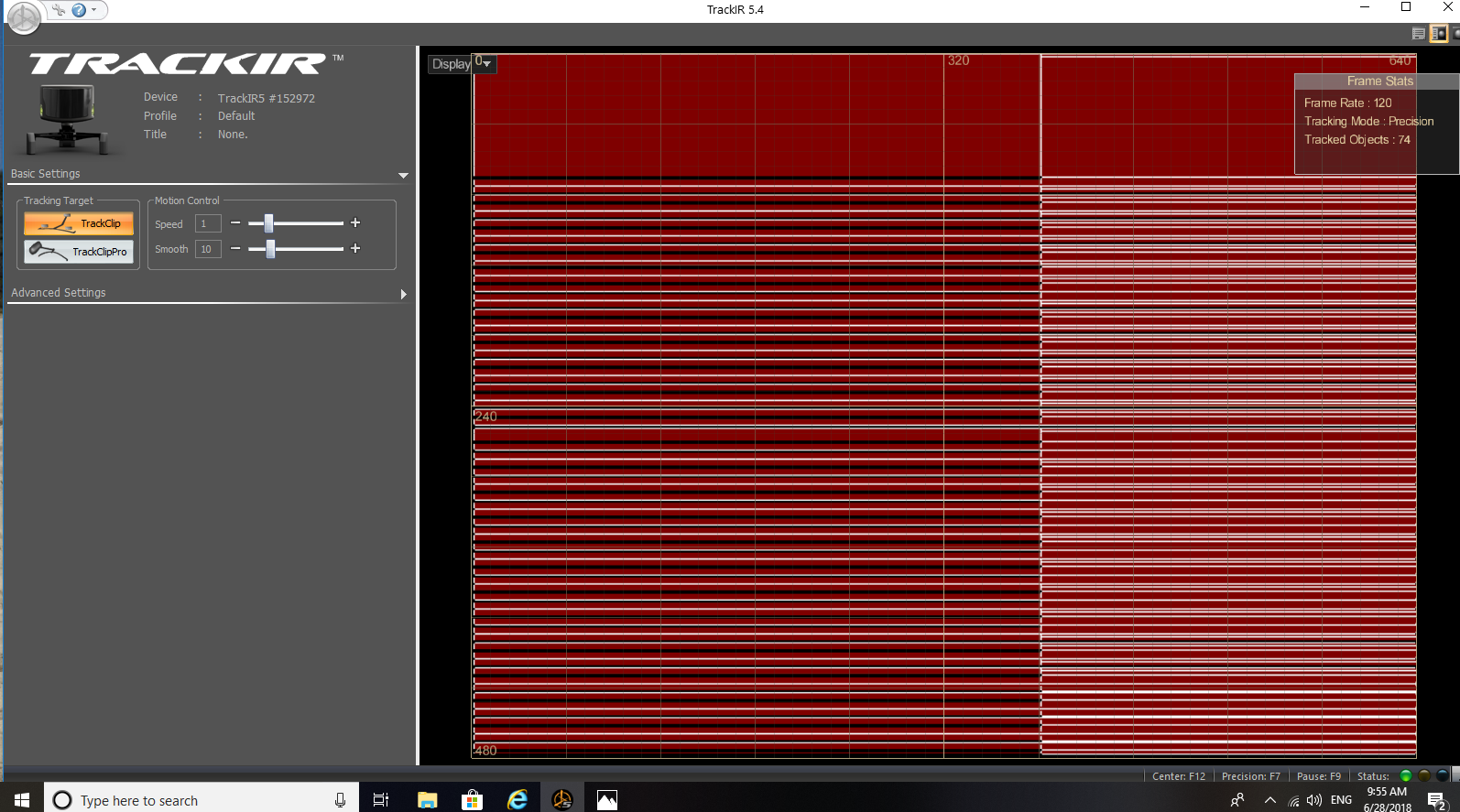Select the TrackClipPro tracking target
Image resolution: width=1460 pixels, height=812 pixels.
pyautogui.click(x=79, y=252)
